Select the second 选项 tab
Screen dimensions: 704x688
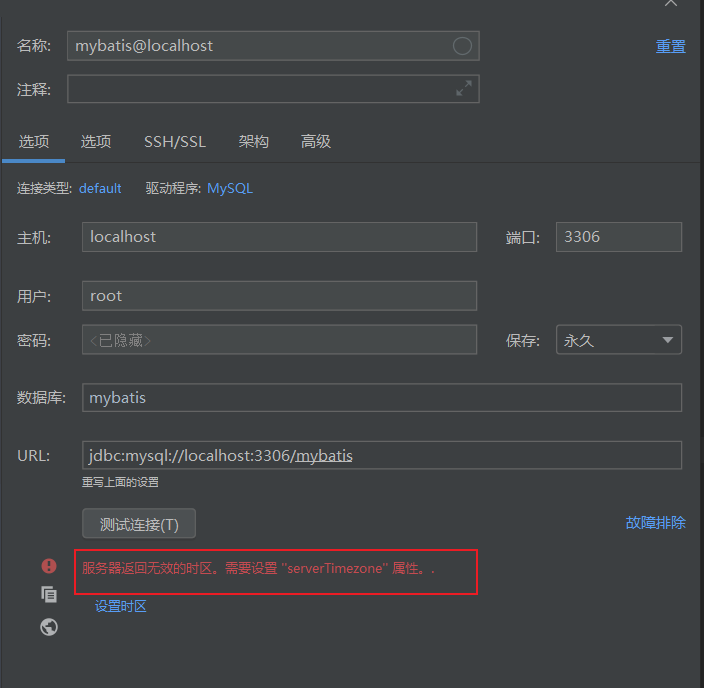[96, 142]
